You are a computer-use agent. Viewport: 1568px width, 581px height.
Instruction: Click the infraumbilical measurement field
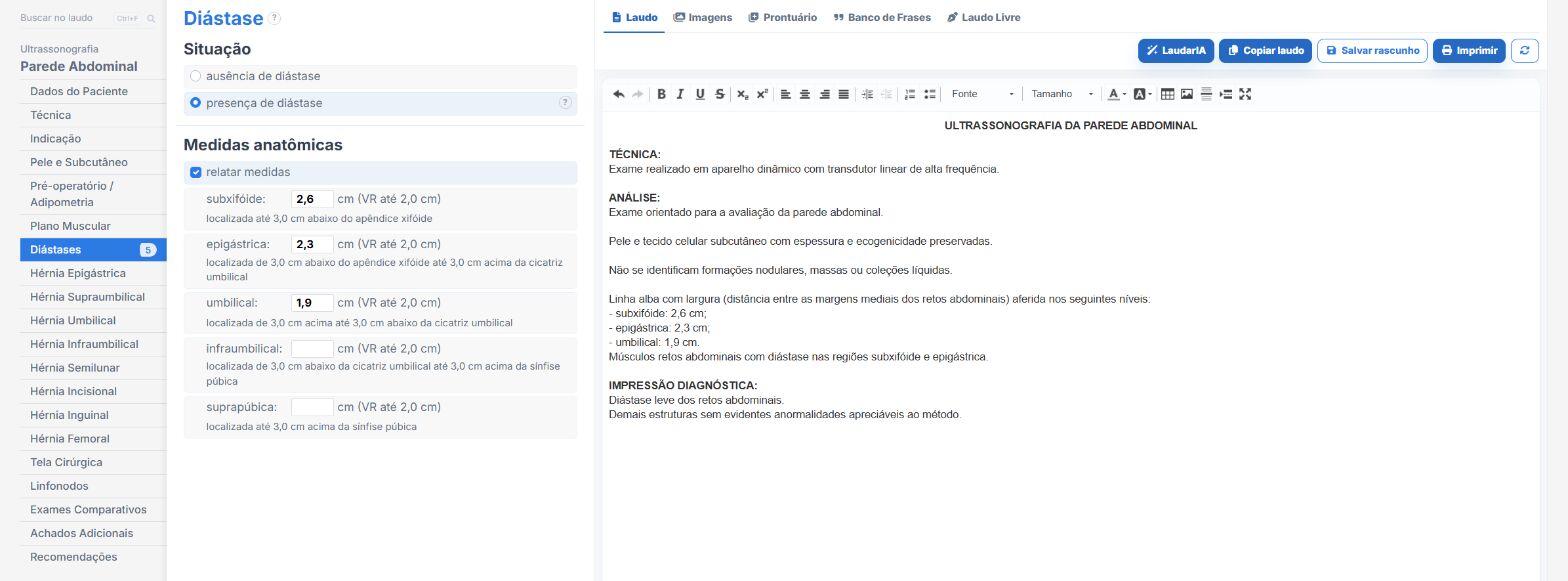(x=312, y=349)
